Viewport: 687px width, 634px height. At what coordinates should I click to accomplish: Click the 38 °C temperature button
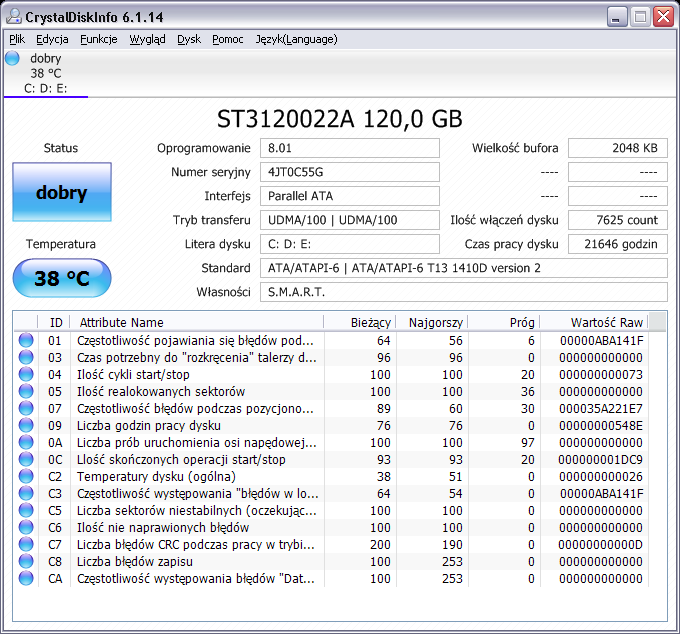point(62,278)
